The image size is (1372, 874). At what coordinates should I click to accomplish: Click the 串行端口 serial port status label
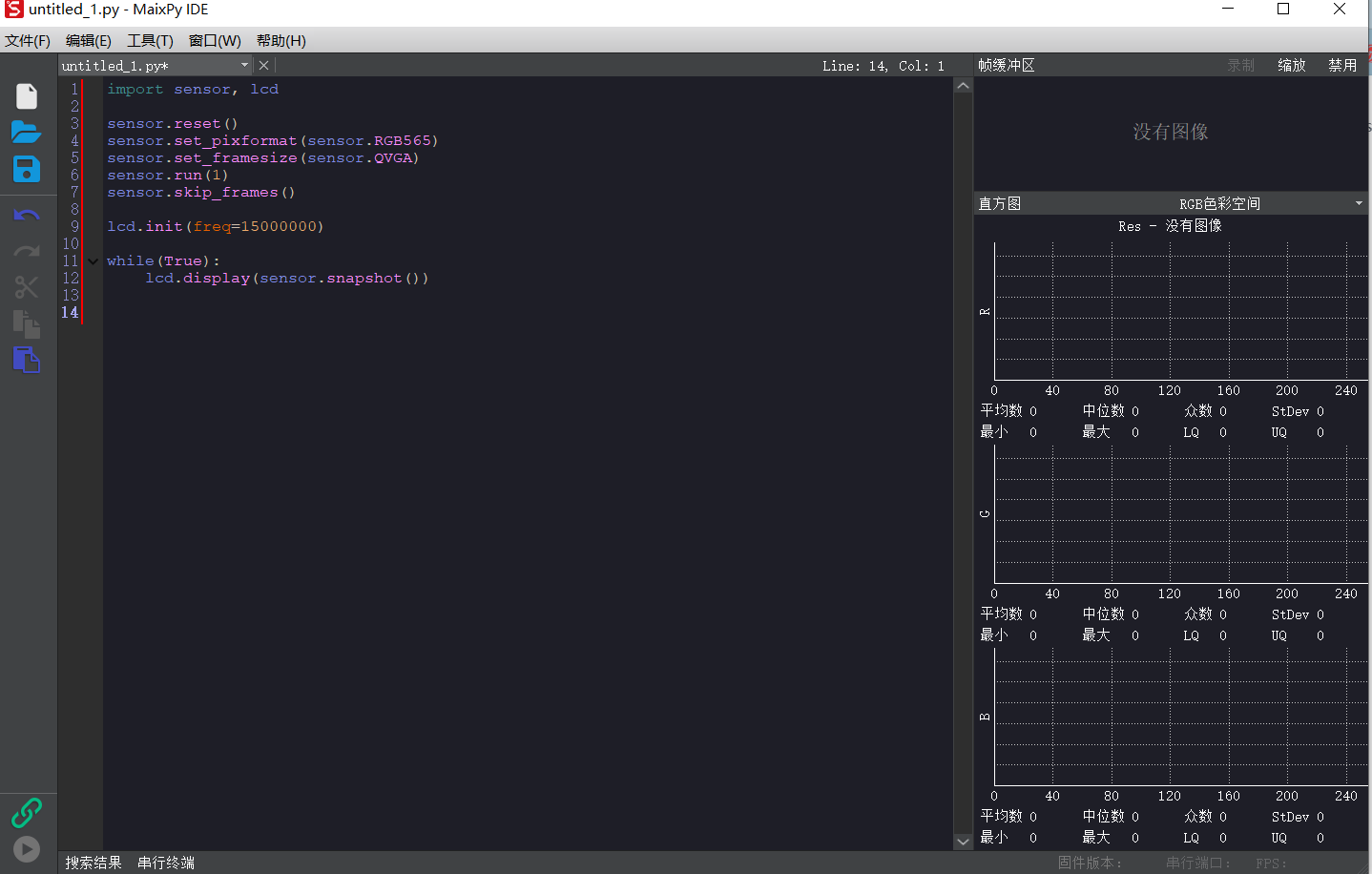[1198, 863]
